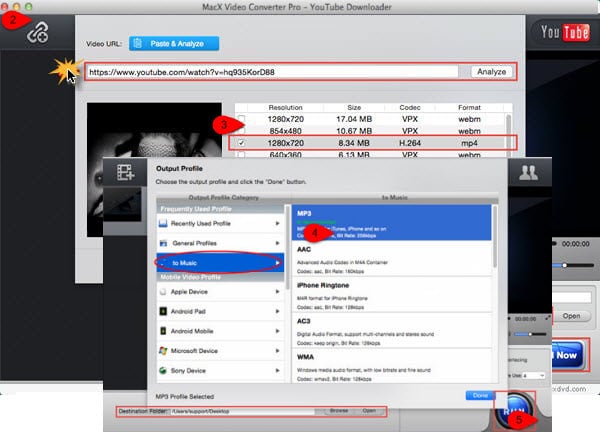Select the AC3 output format
This screenshot has height=432, width=600.
[391, 331]
